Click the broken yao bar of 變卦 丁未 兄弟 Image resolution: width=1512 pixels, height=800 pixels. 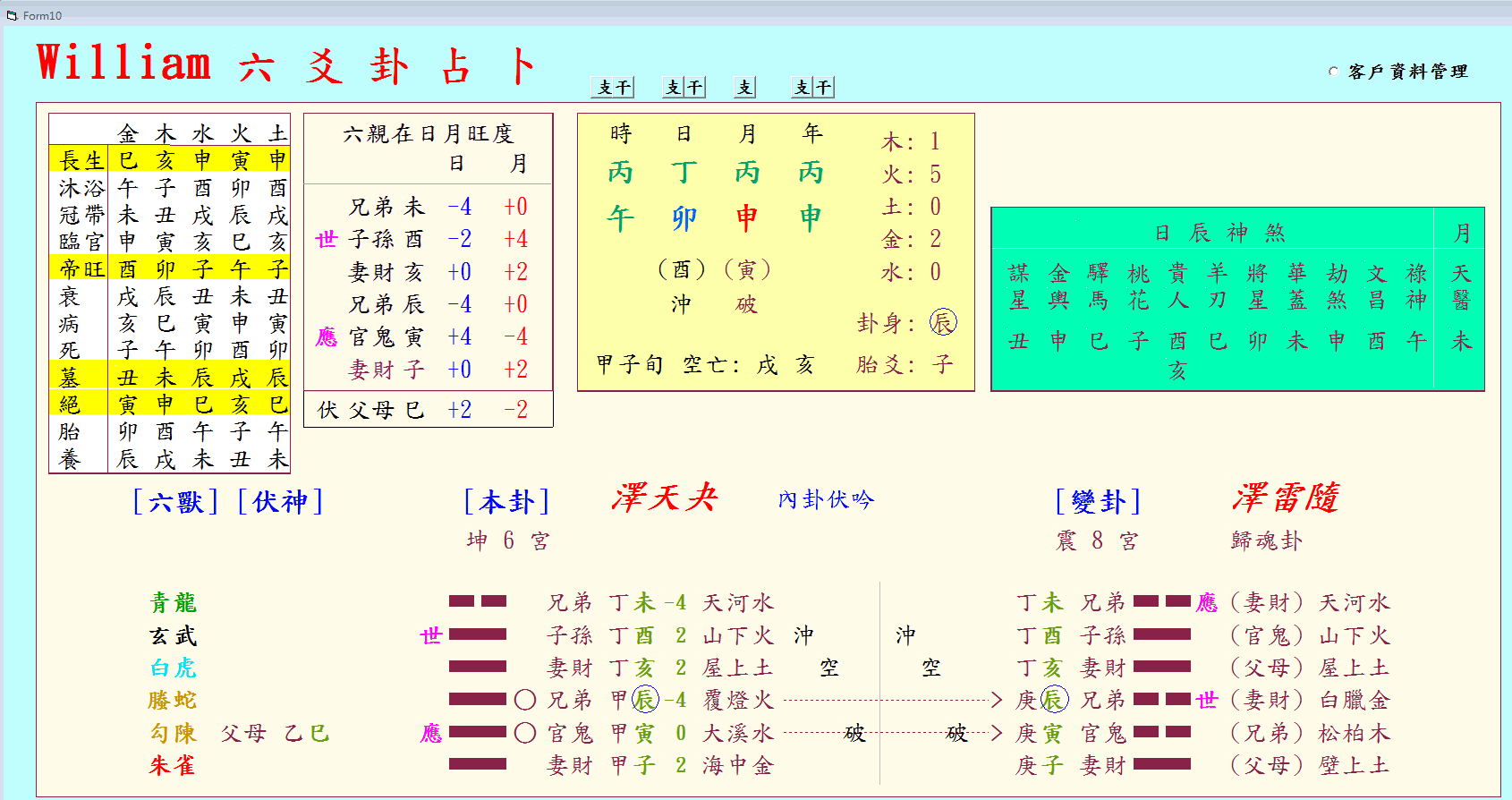1162,601
